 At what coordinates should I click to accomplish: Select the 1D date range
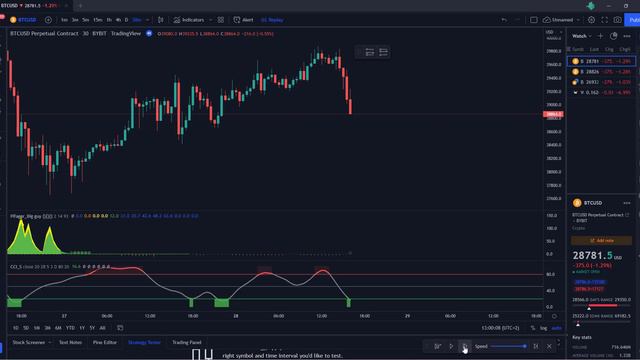(16, 328)
